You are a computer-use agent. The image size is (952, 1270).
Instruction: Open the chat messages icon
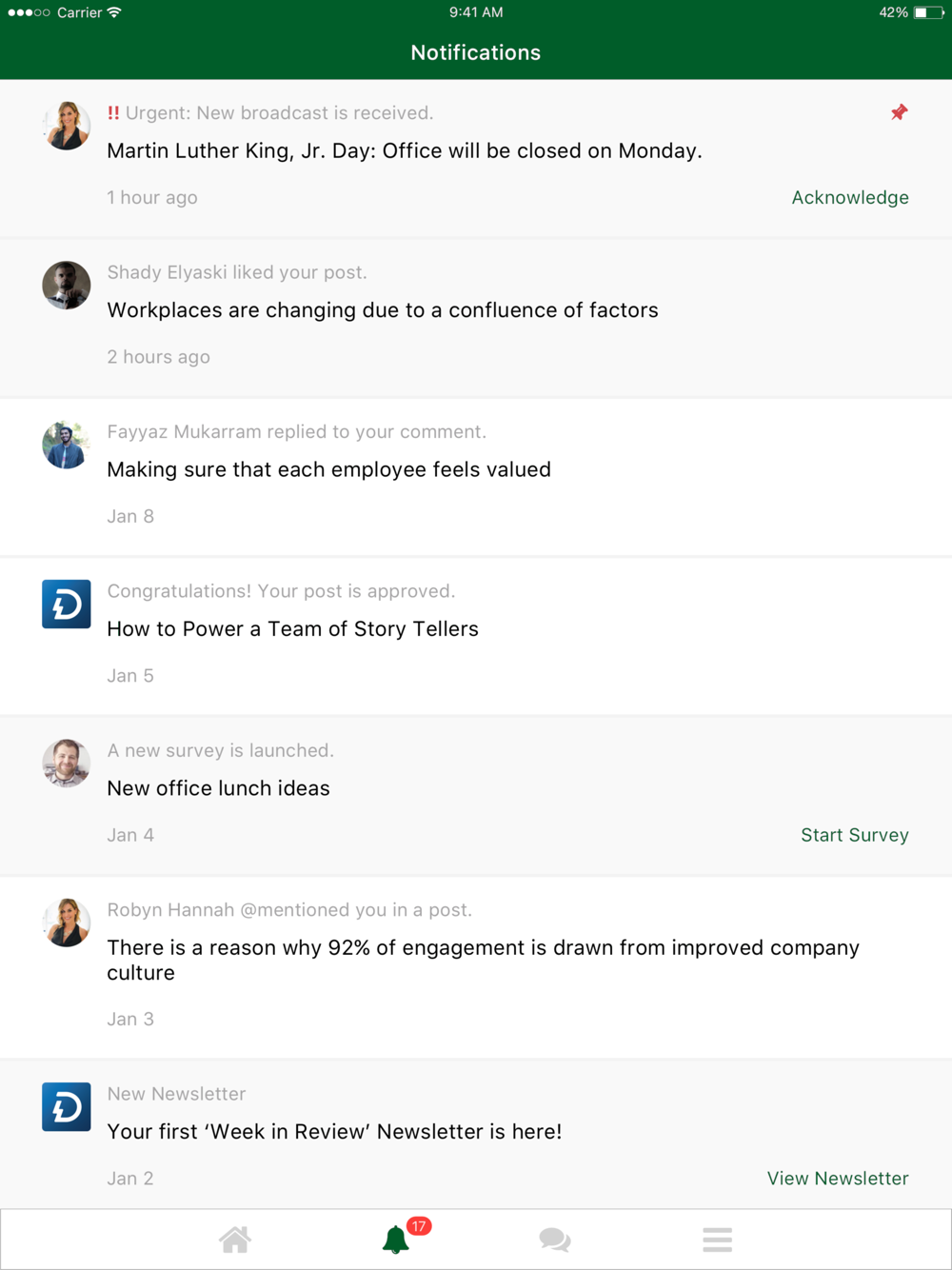tap(555, 1240)
